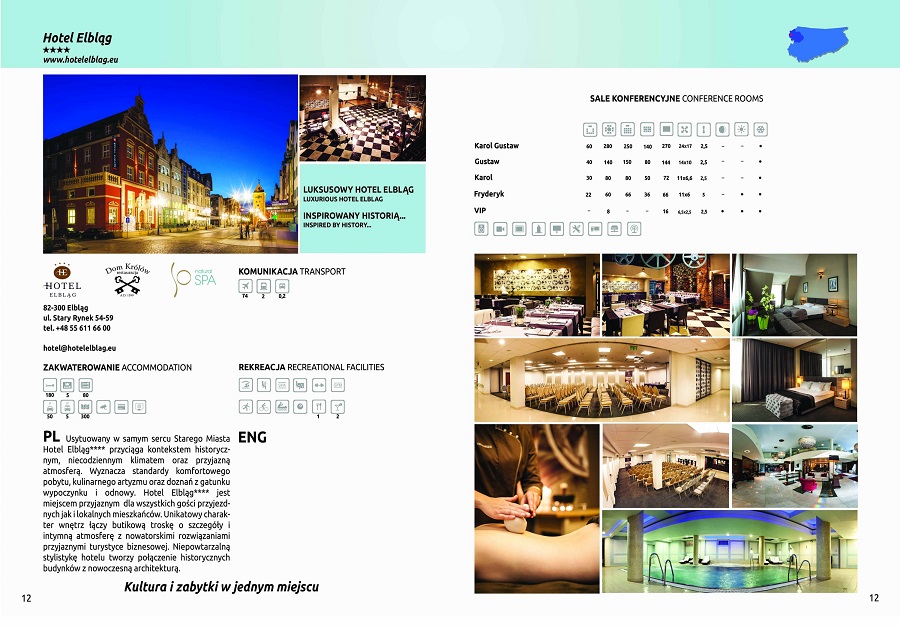Click the bus icon under Transport
This screenshot has width=900, height=626.
[282, 286]
